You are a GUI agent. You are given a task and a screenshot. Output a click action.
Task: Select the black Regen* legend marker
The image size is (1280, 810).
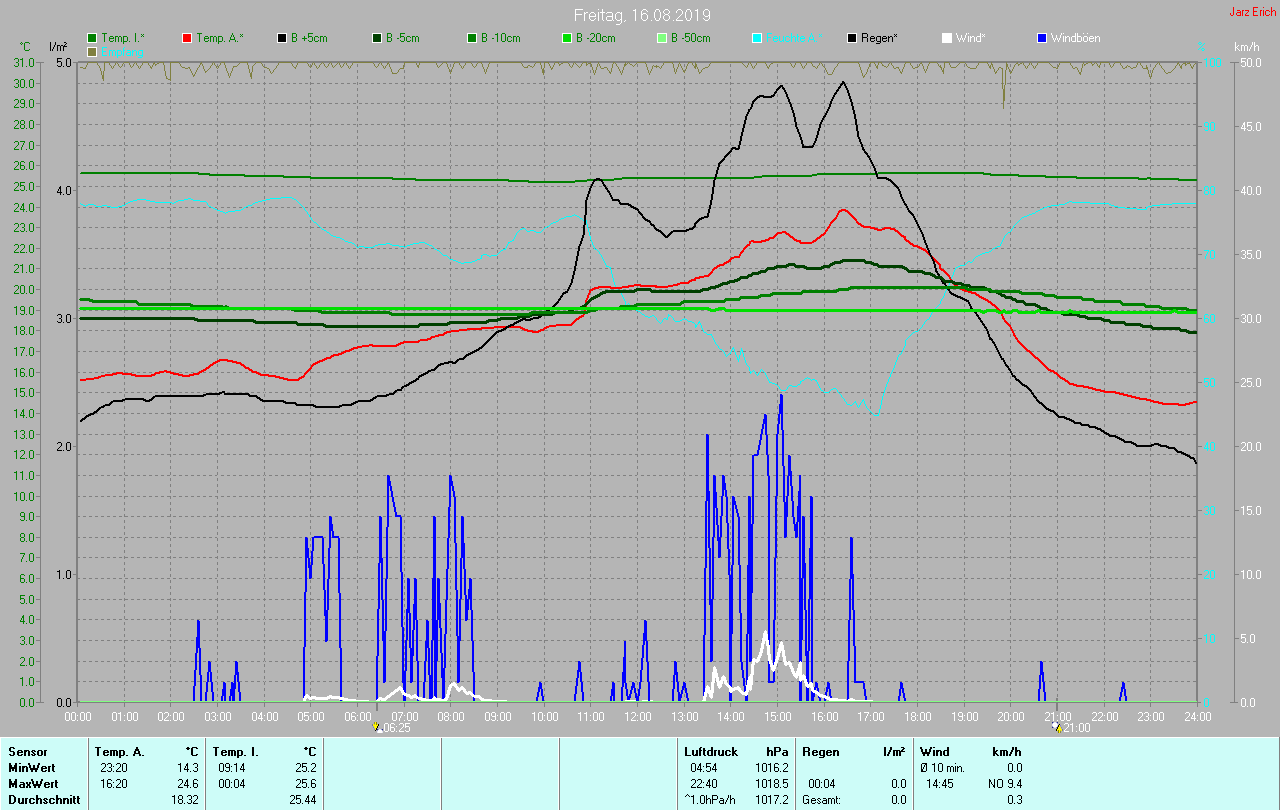coord(852,38)
